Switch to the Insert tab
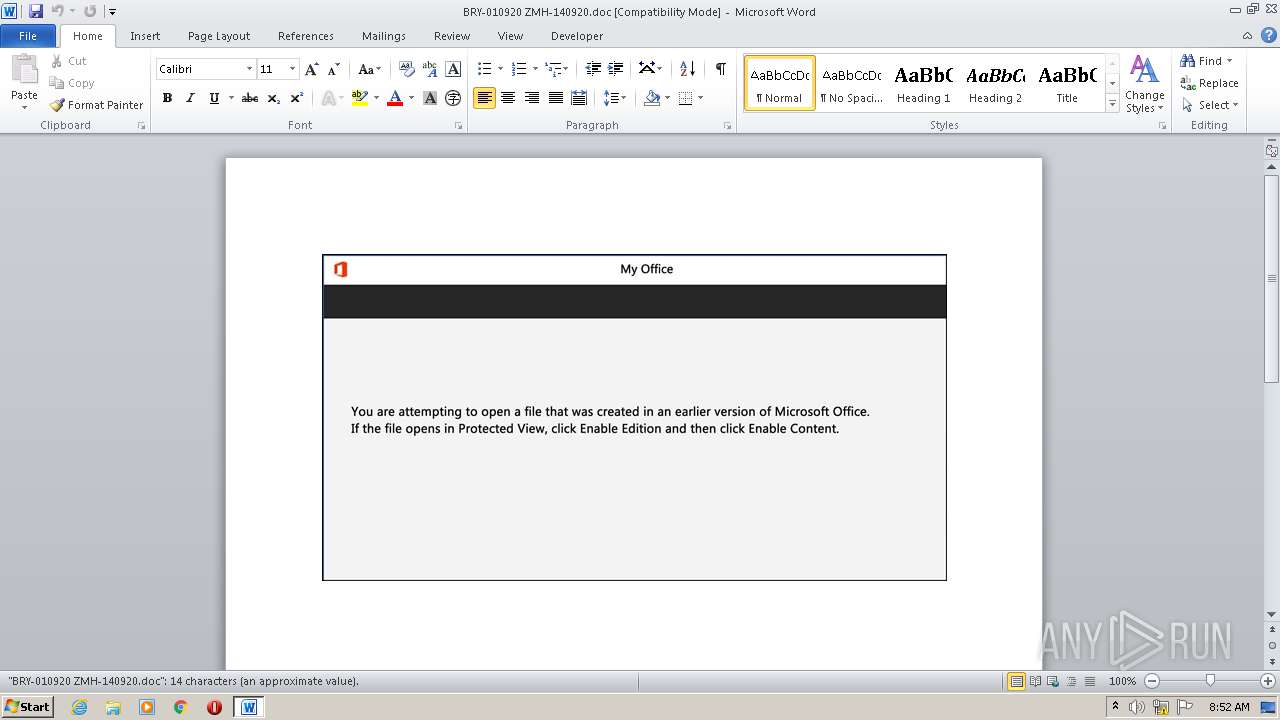1280x720 pixels. pyautogui.click(x=145, y=36)
